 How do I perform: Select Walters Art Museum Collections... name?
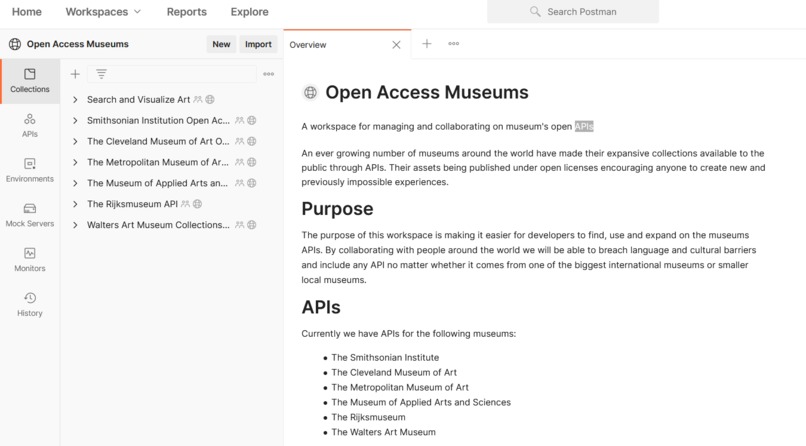tap(158, 225)
